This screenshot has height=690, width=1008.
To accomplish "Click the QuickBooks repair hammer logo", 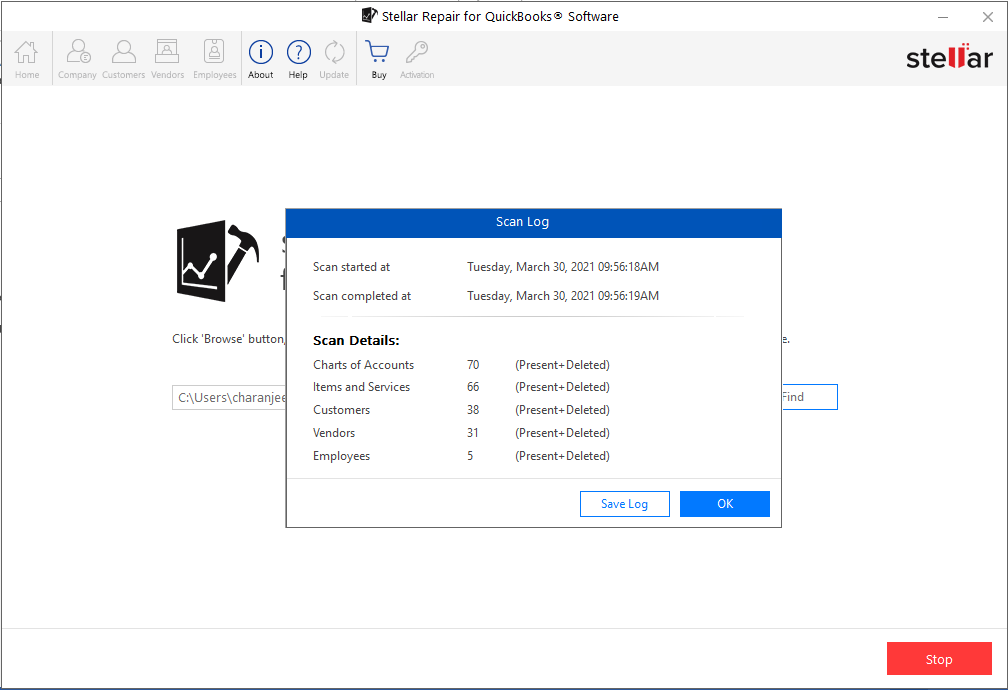I will coord(217,260).
